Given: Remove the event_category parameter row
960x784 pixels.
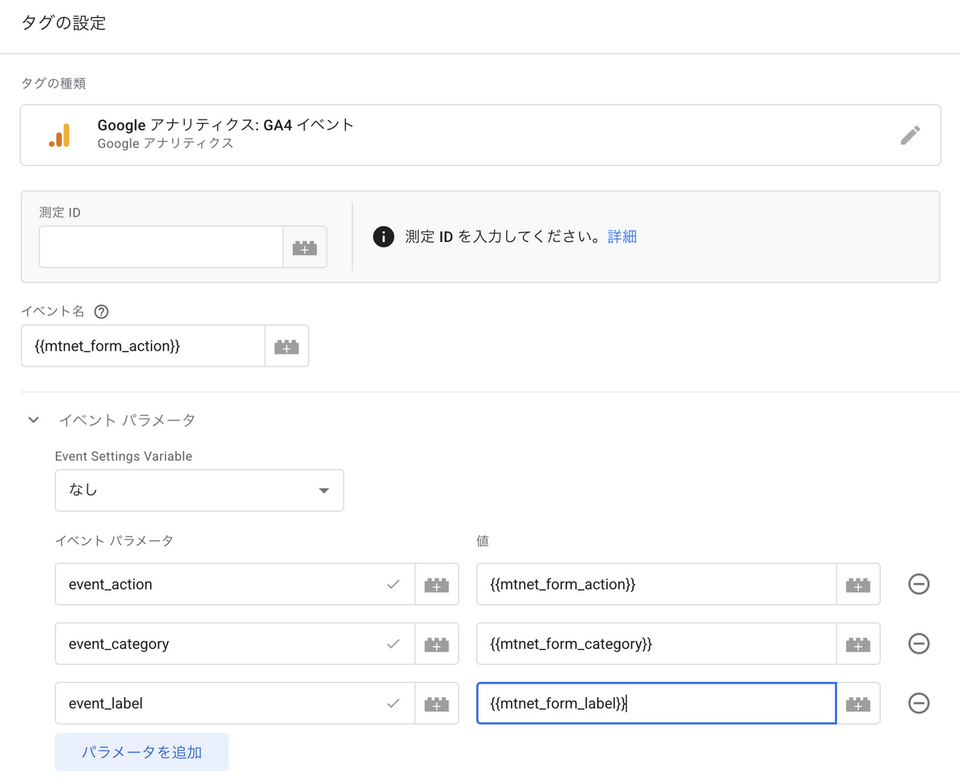Looking at the screenshot, I should click(918, 644).
